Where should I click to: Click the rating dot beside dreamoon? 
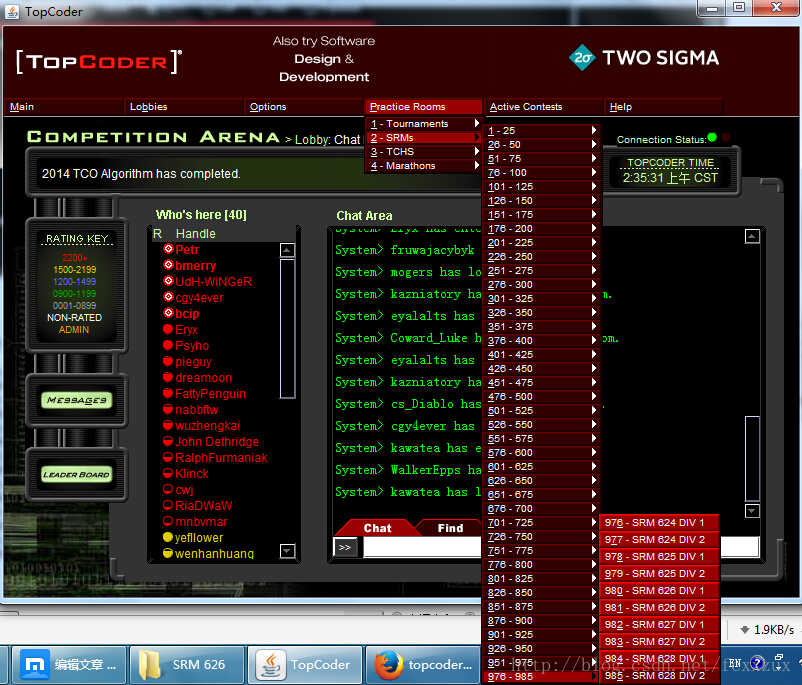click(168, 377)
